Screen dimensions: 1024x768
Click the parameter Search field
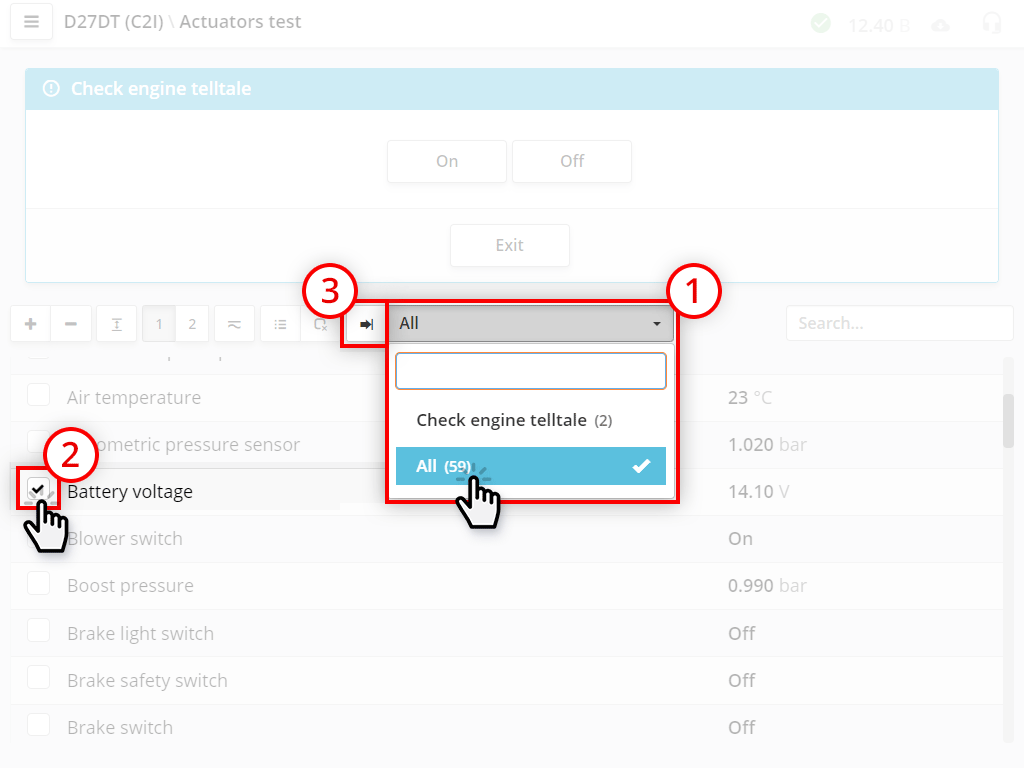click(x=899, y=324)
